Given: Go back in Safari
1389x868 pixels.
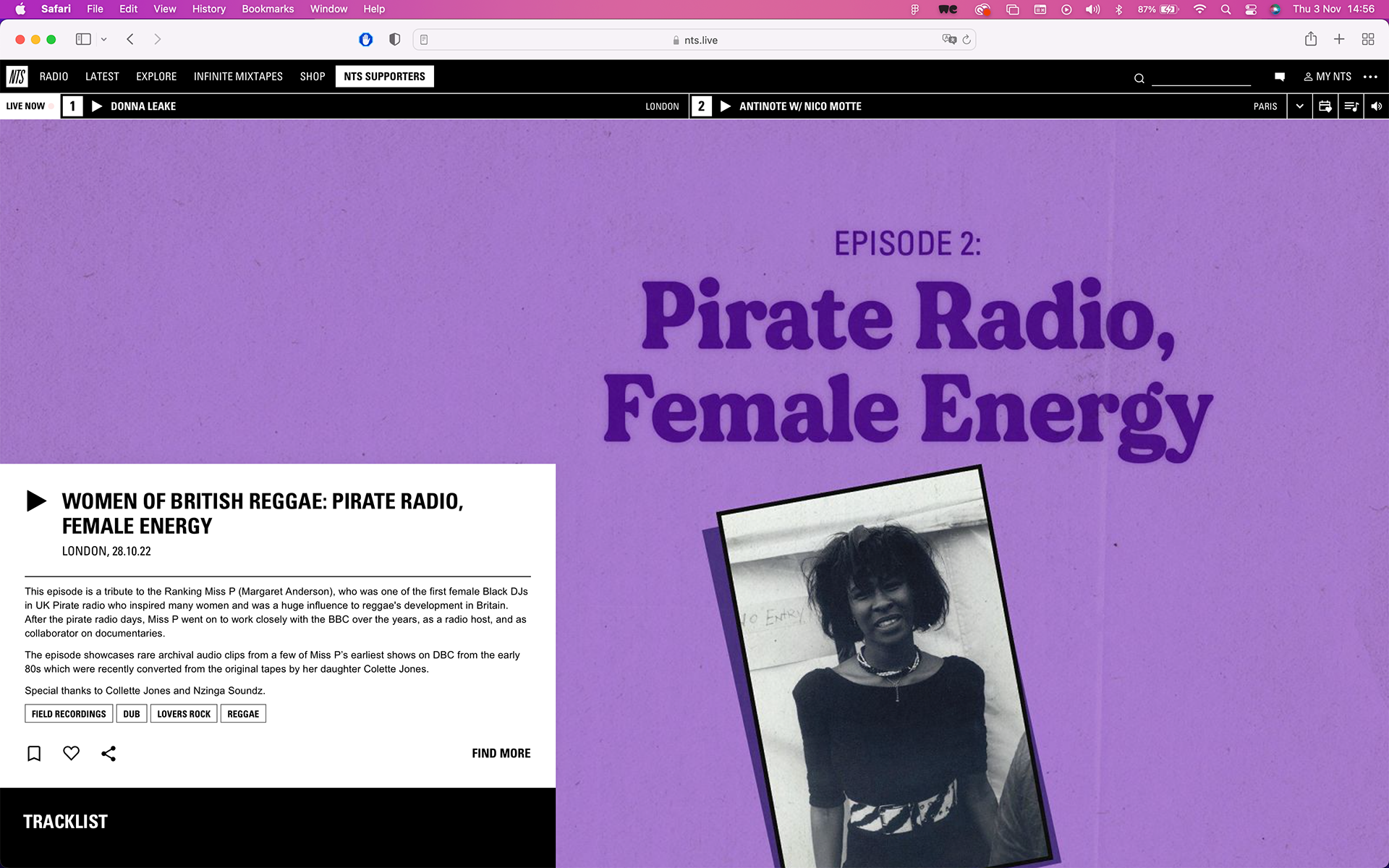Looking at the screenshot, I should pos(130,39).
